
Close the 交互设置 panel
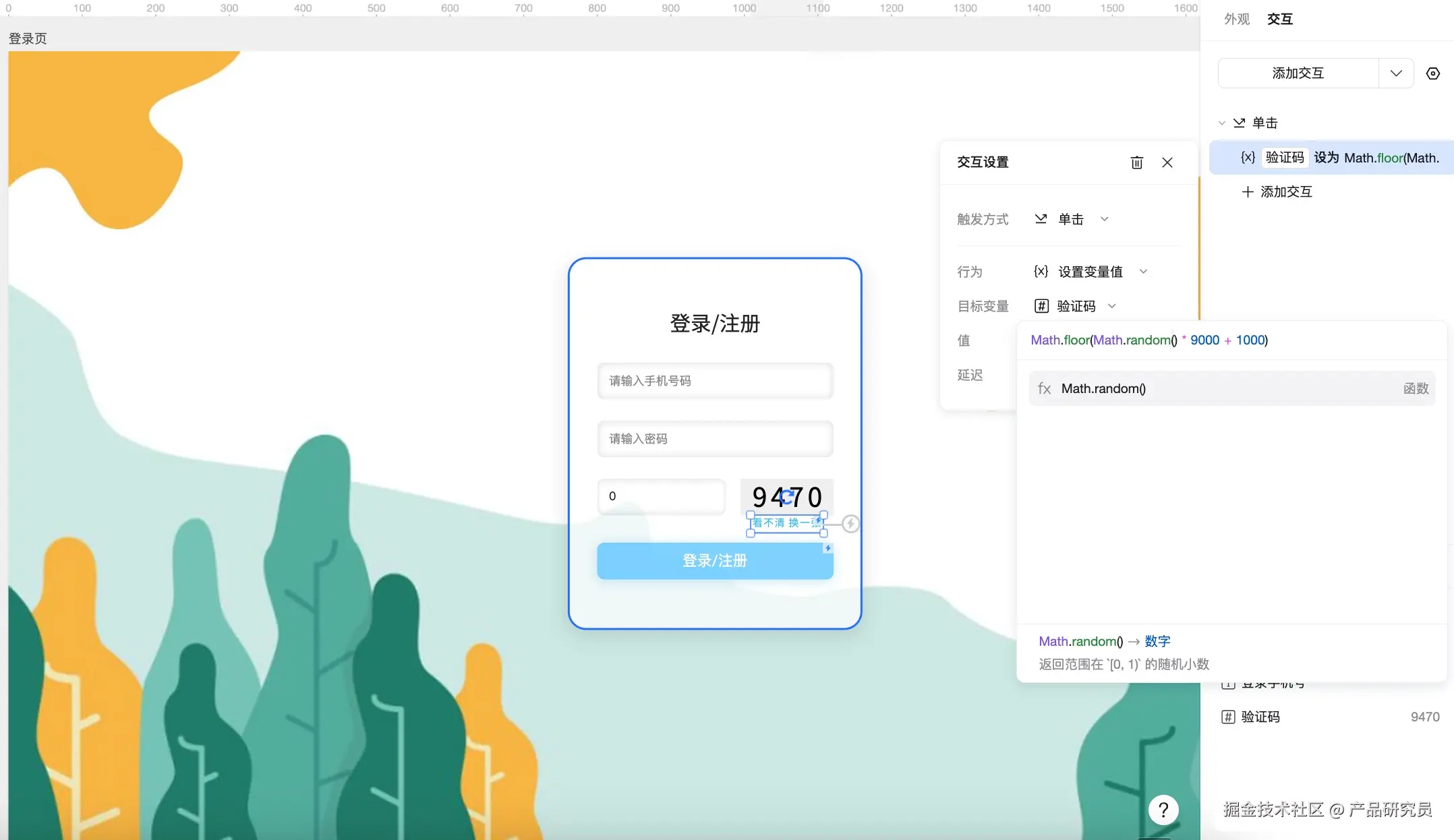tap(1167, 162)
